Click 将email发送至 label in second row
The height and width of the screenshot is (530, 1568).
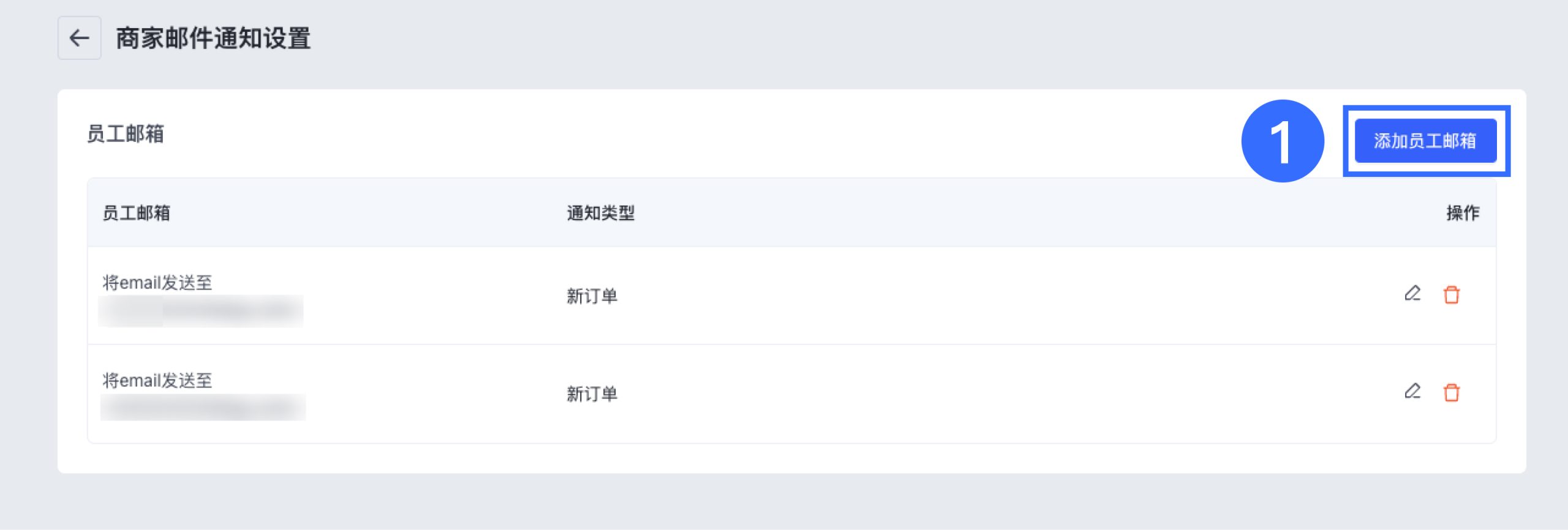tap(157, 380)
